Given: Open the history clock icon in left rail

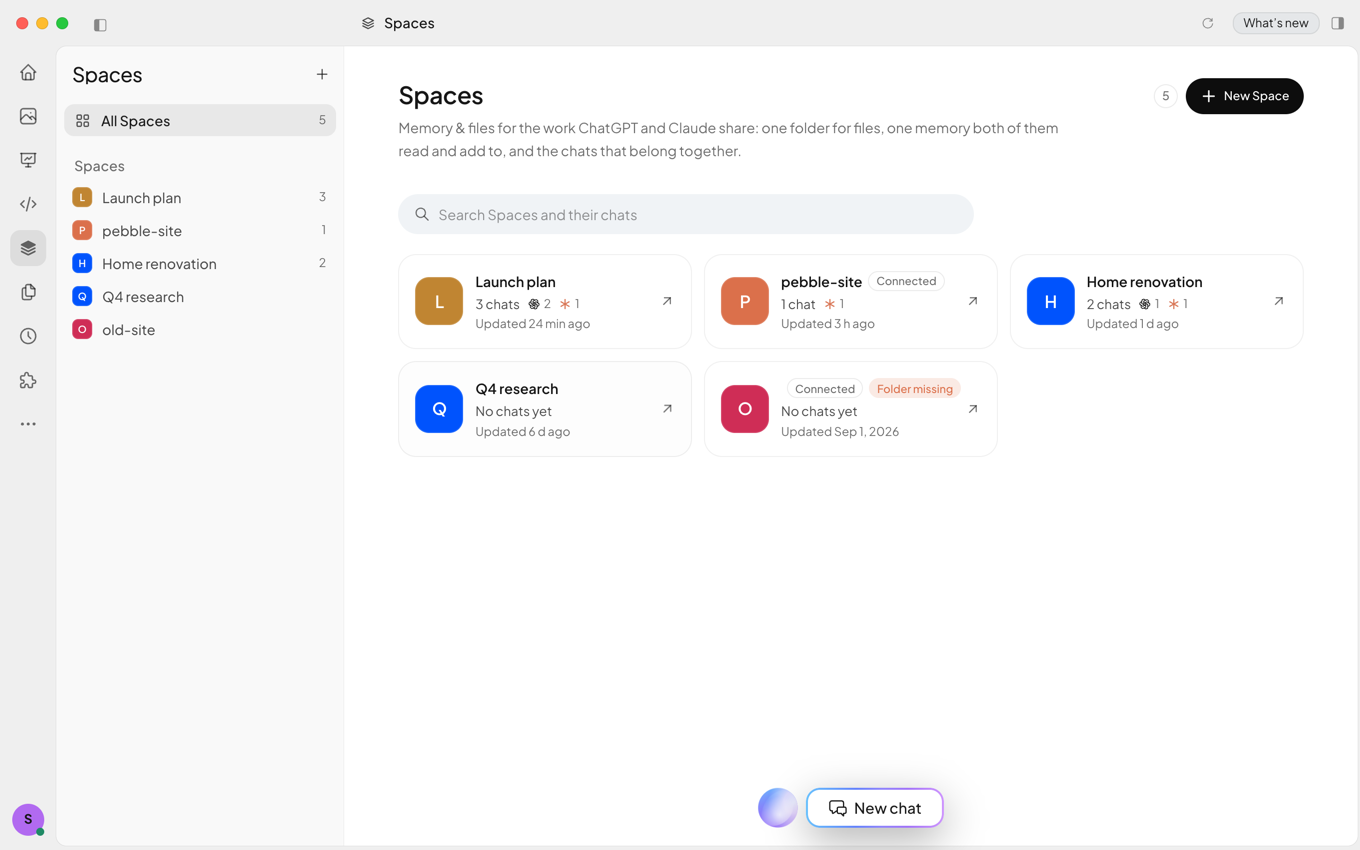Looking at the screenshot, I should click(x=28, y=336).
